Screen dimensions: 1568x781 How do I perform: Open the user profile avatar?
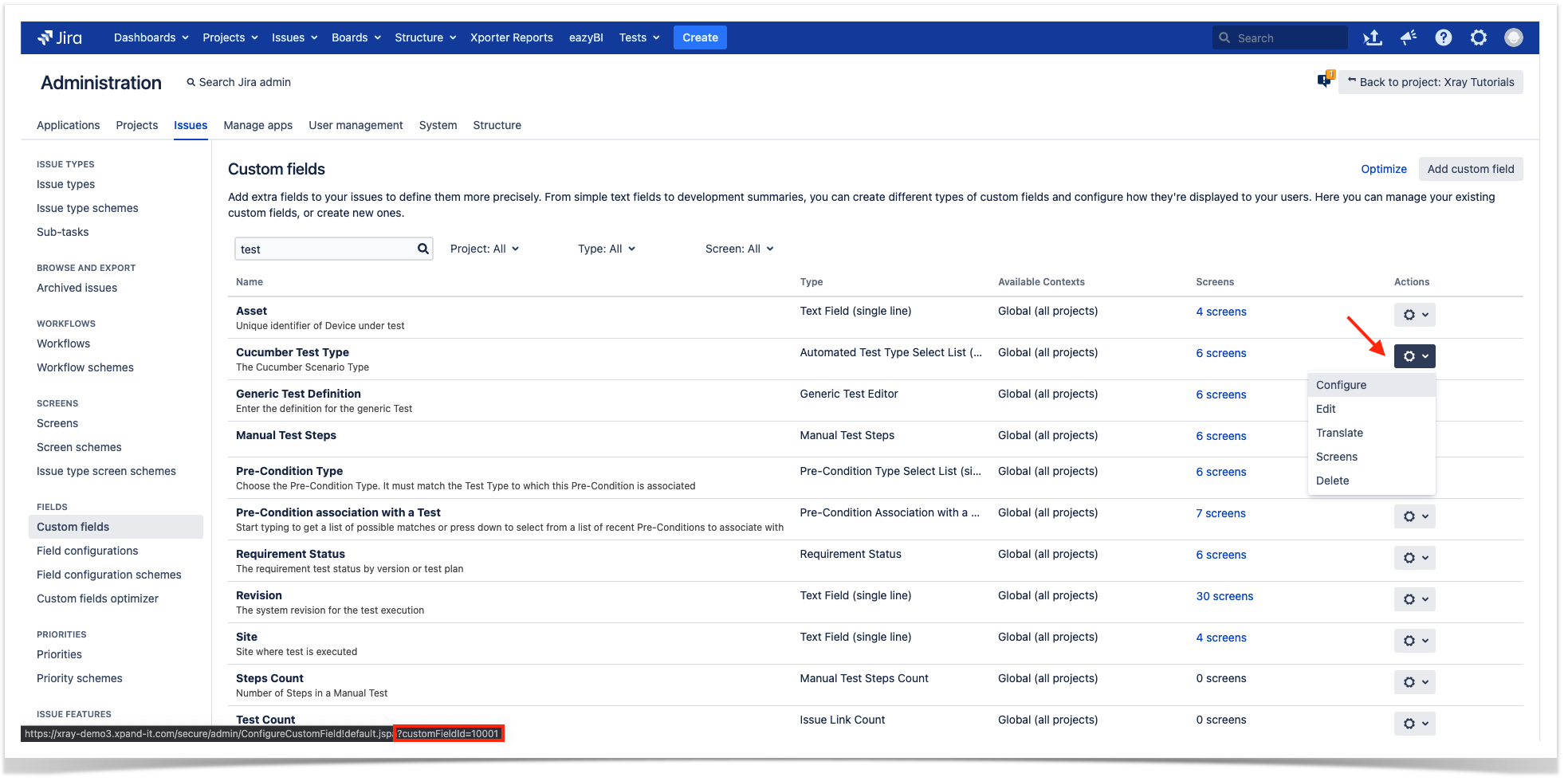1513,37
